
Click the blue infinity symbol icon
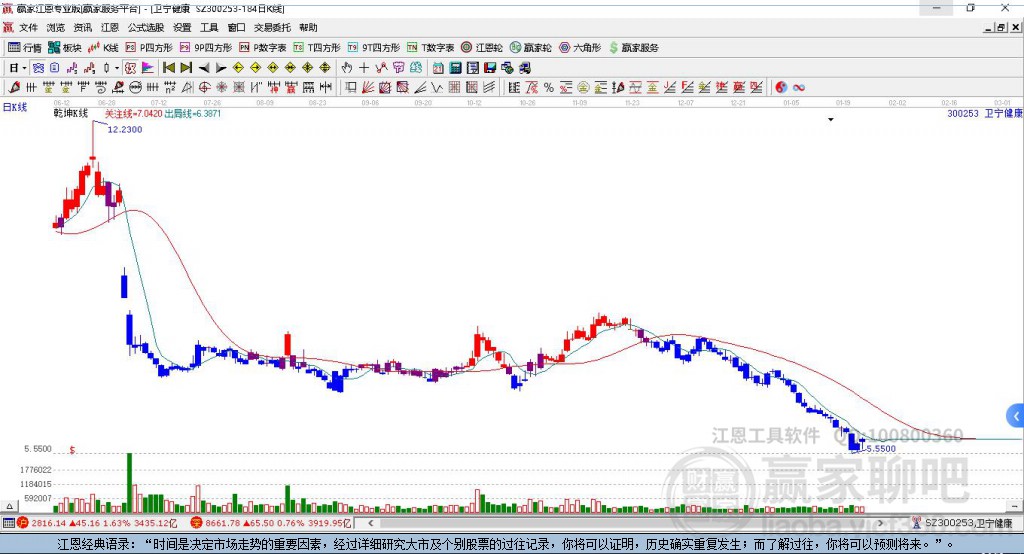point(799,88)
